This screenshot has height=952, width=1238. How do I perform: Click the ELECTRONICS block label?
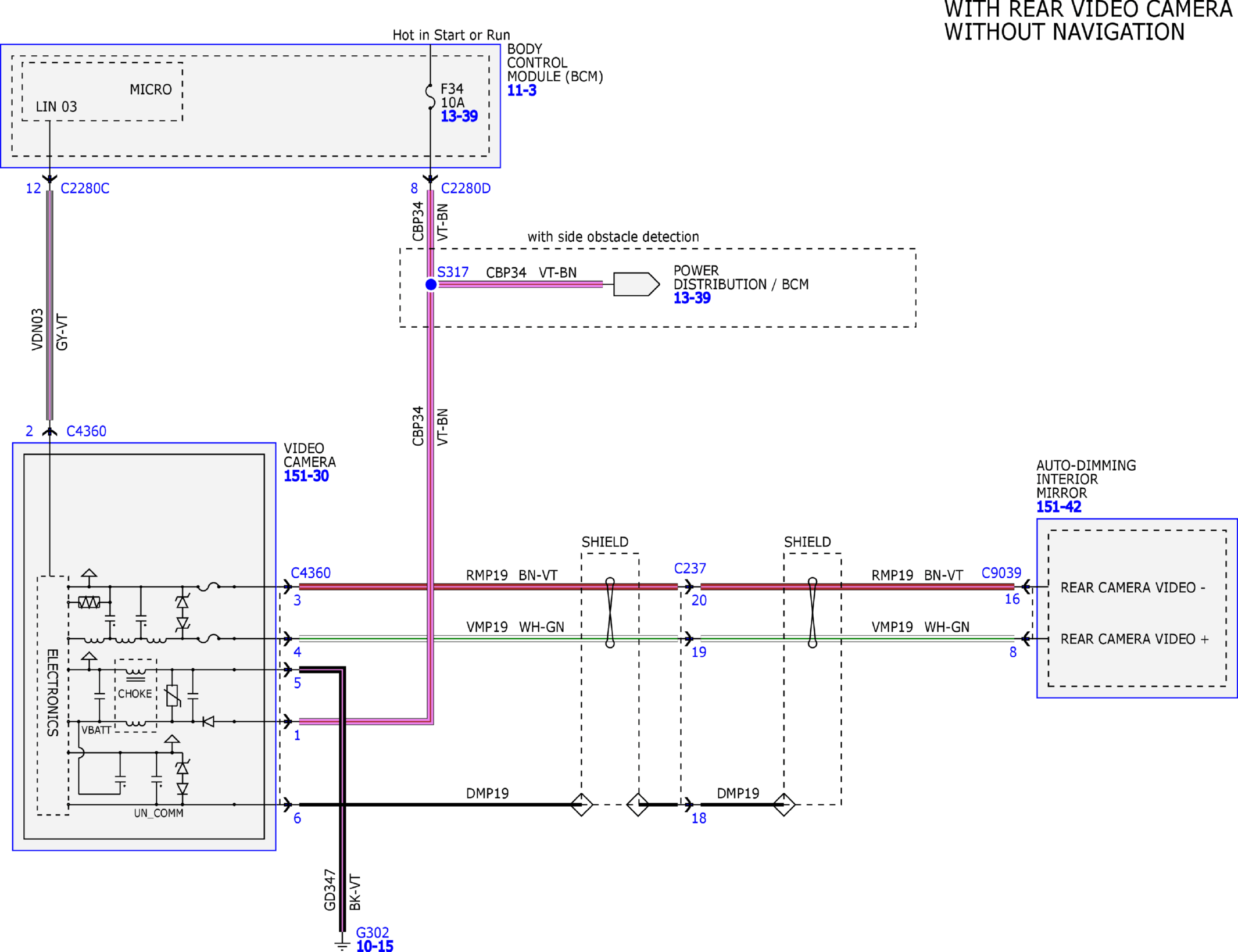[53, 693]
